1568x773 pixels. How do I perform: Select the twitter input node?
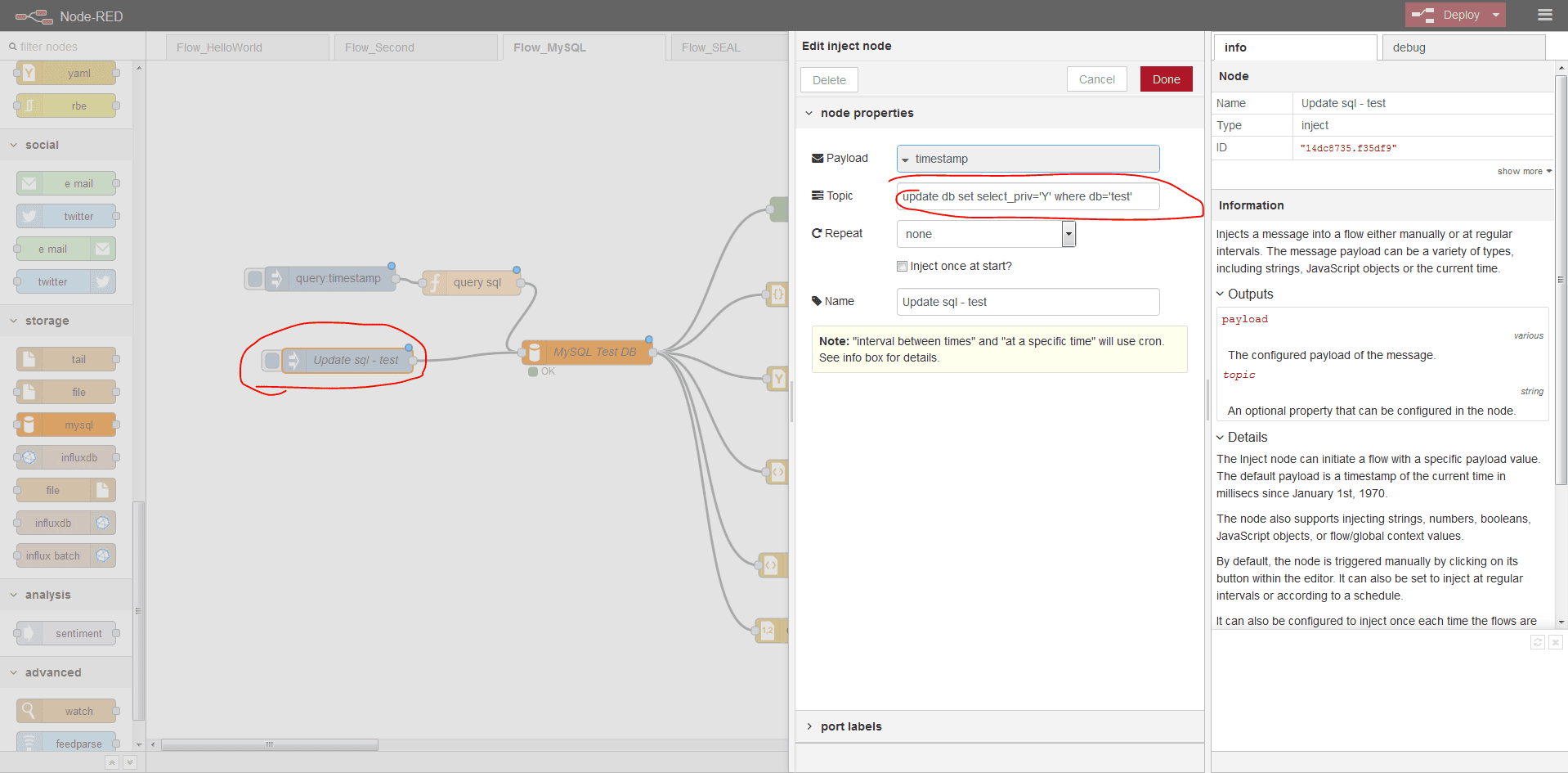click(x=66, y=216)
